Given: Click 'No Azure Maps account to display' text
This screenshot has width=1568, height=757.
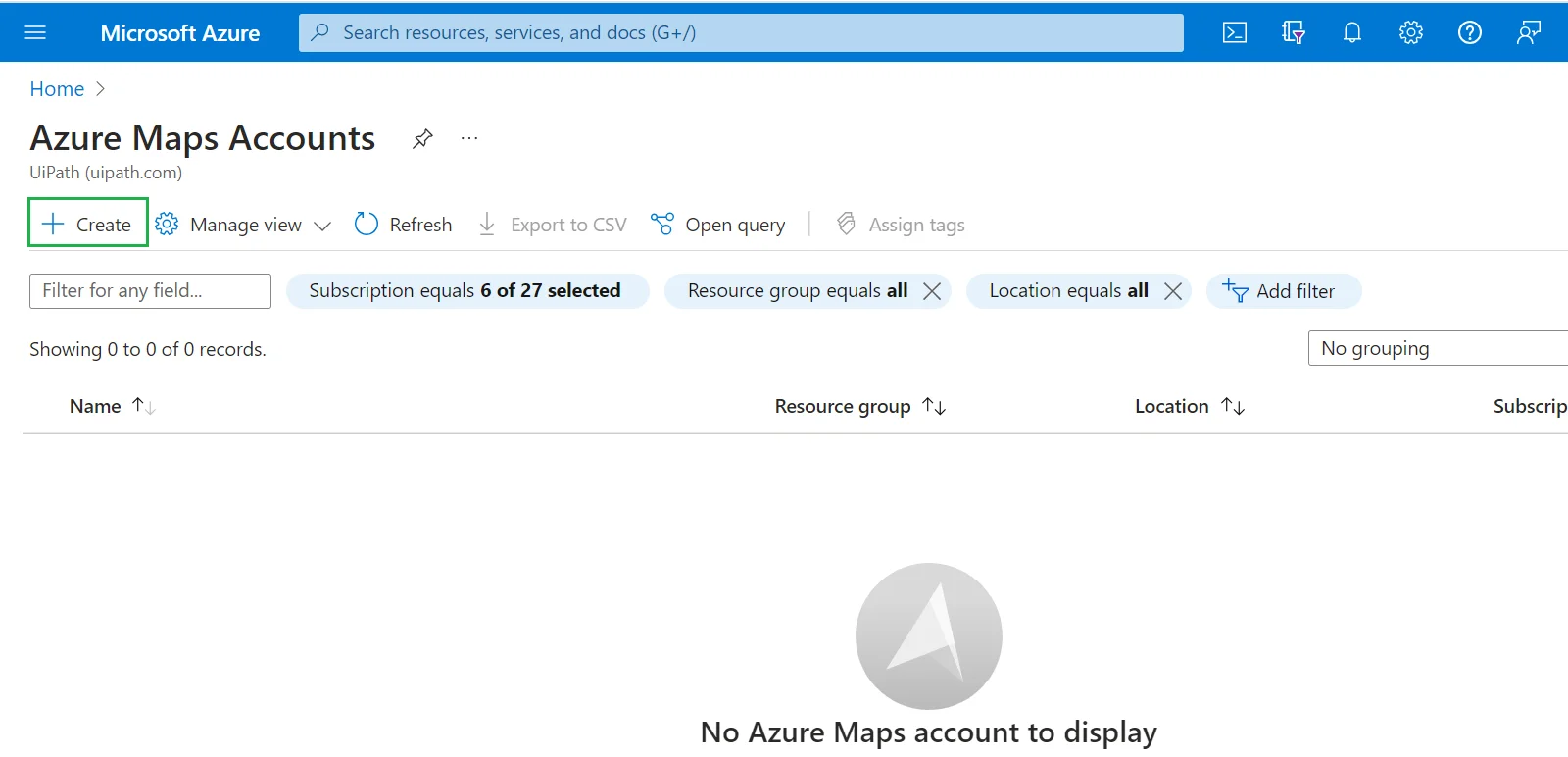Looking at the screenshot, I should click(x=929, y=732).
